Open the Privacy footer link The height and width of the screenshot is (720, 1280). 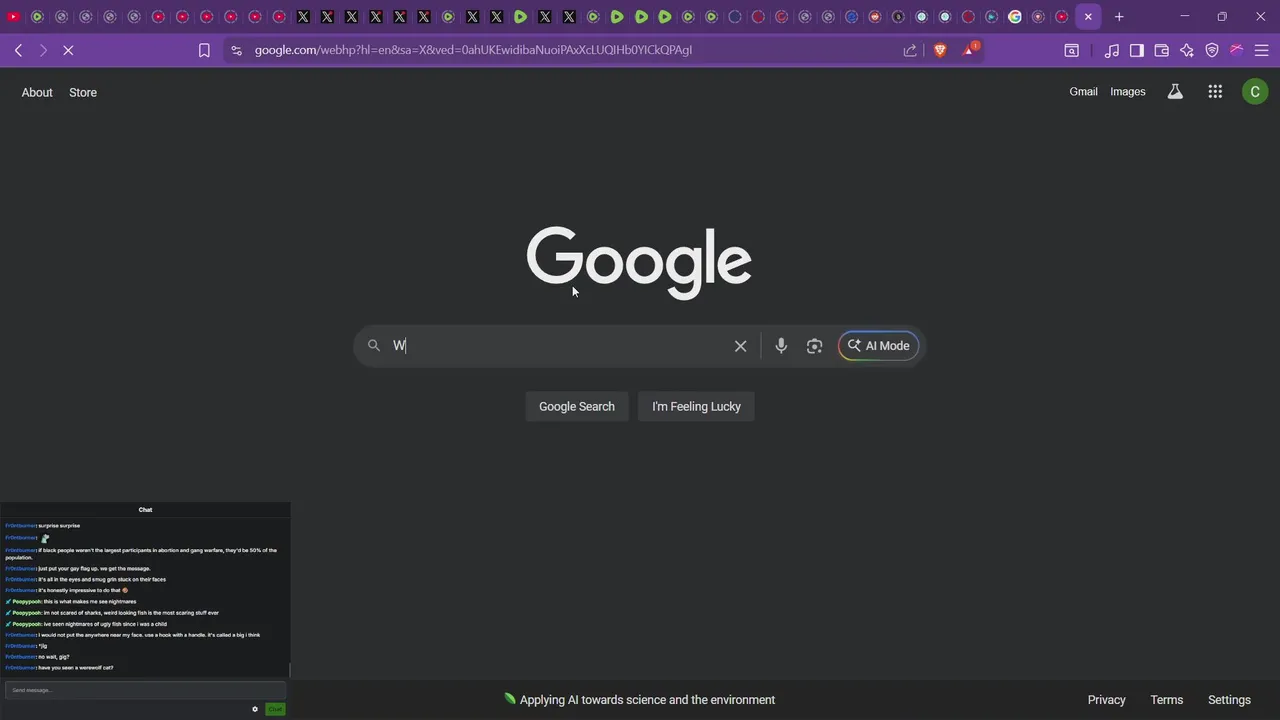pos(1106,700)
